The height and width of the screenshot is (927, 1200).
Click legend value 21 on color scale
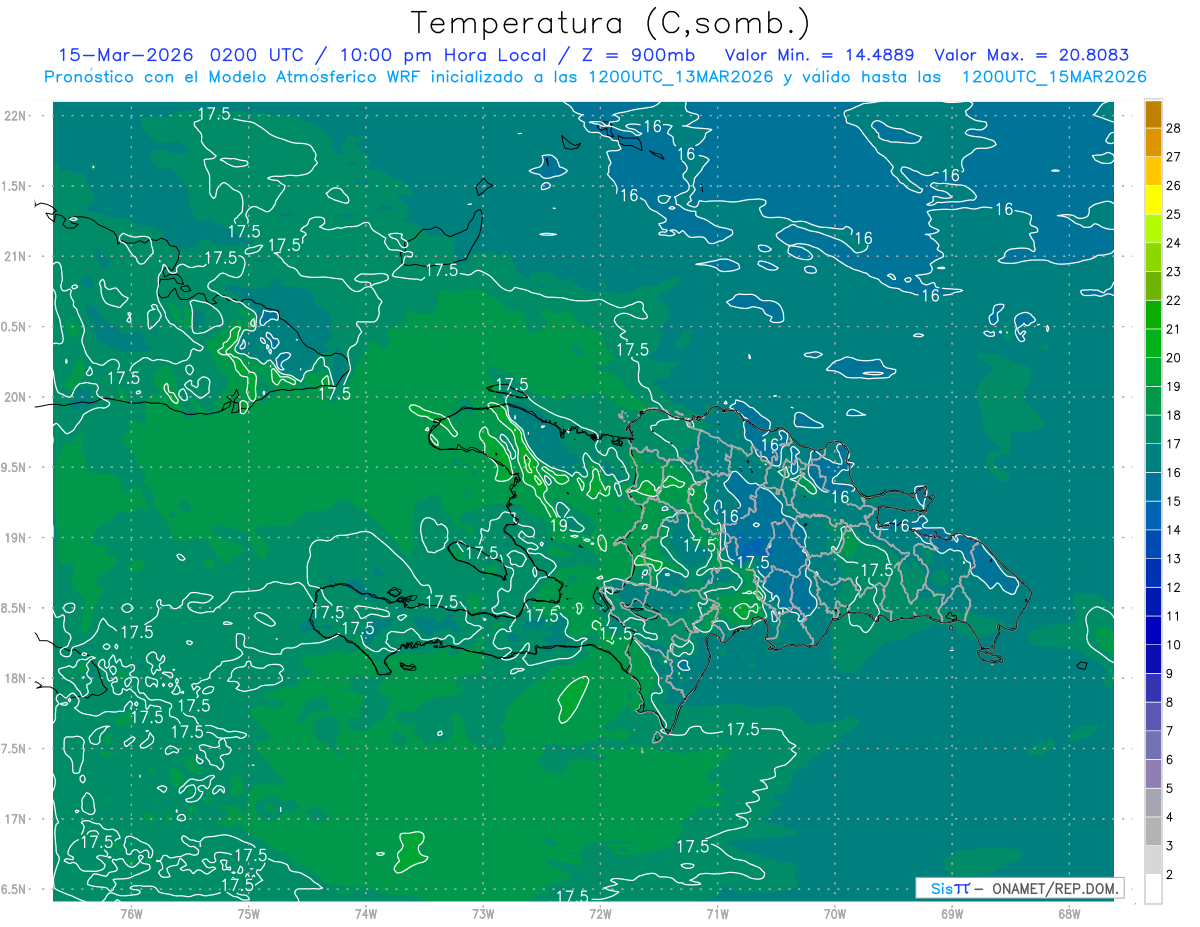[x=1173, y=329]
